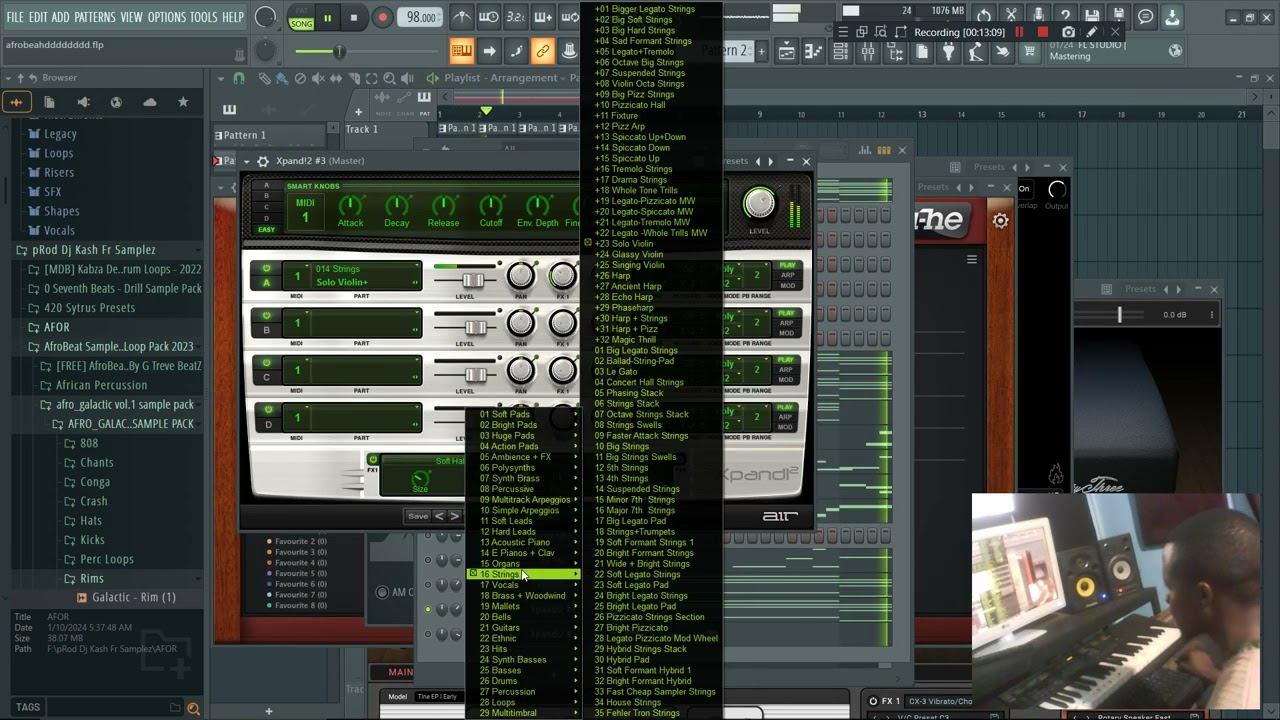Toggle part C power button

pyautogui.click(x=266, y=361)
